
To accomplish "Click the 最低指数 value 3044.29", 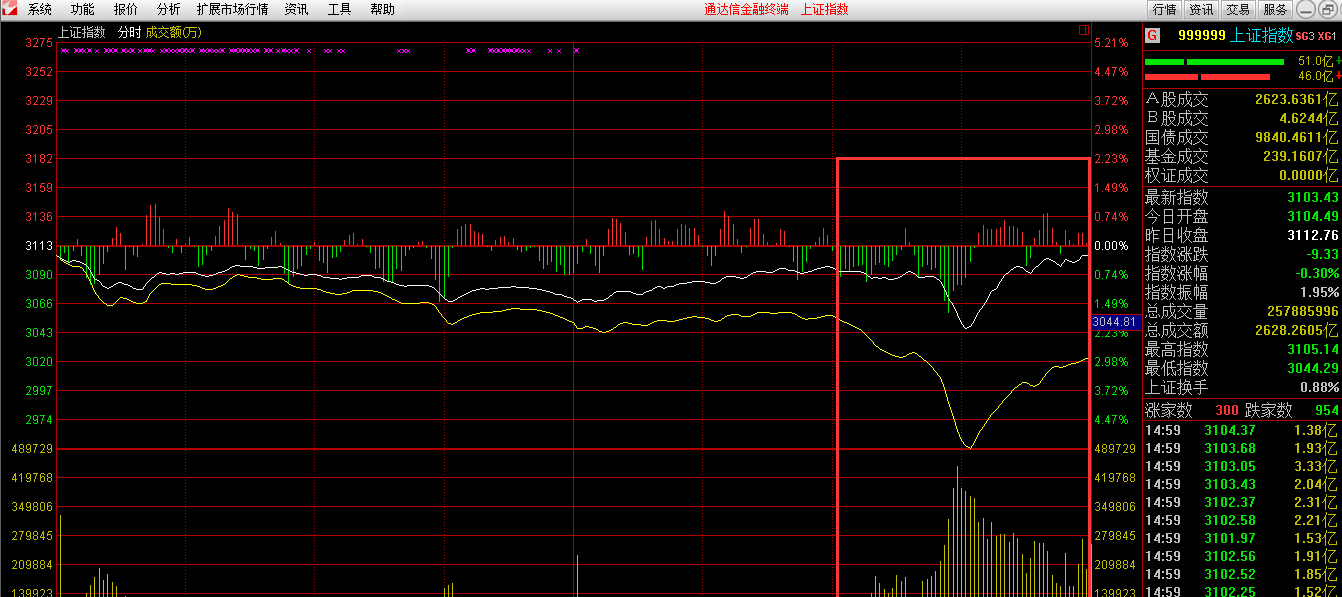I will [x=1312, y=368].
